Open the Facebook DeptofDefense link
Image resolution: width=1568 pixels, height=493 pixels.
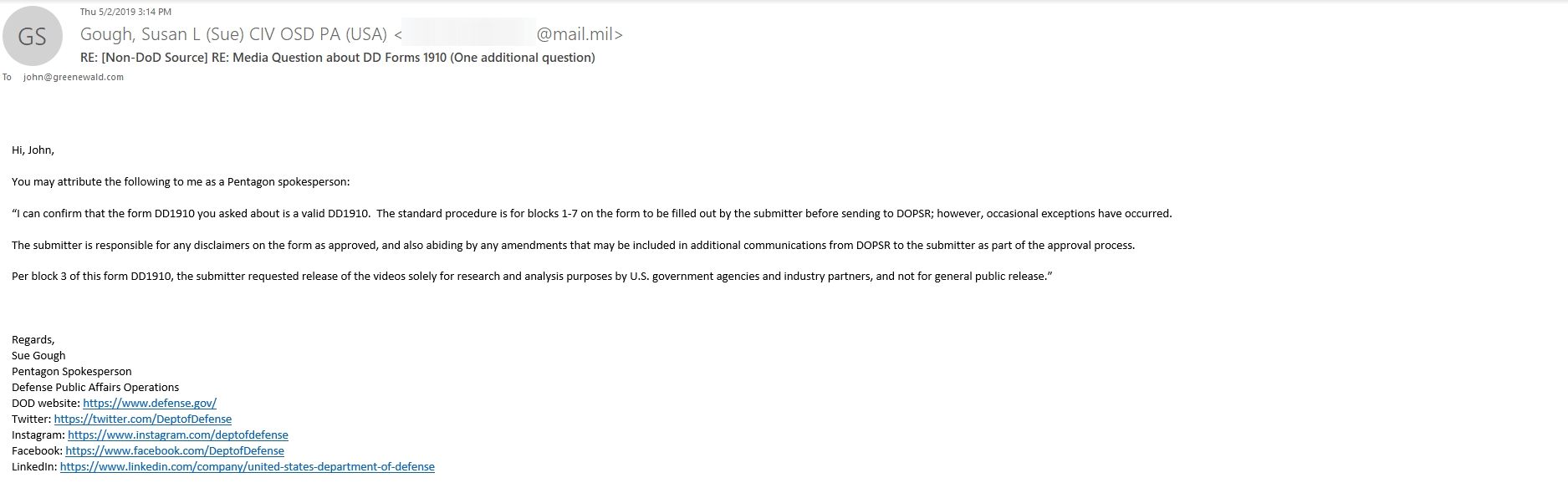(x=175, y=450)
